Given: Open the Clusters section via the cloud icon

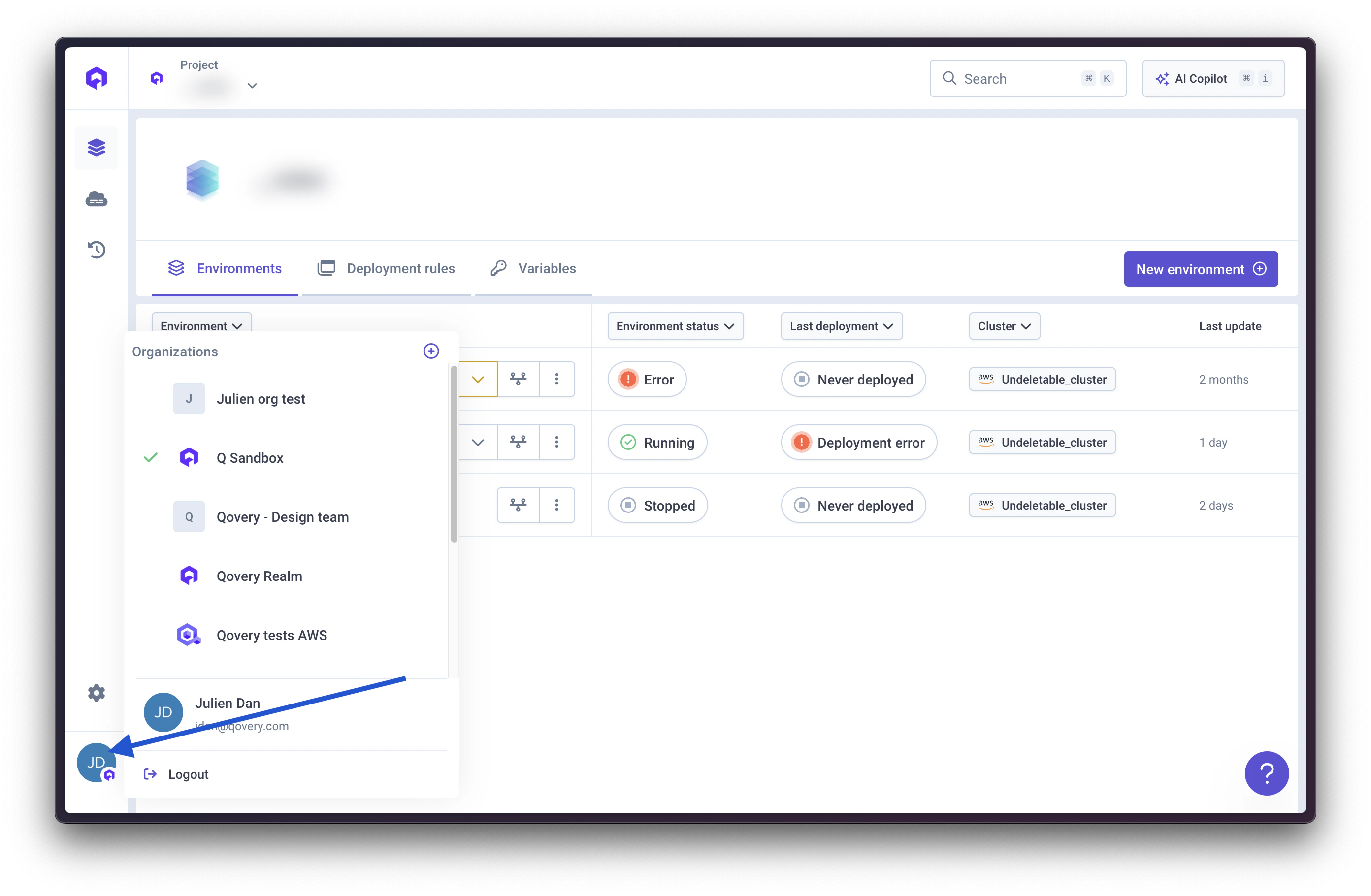Looking at the screenshot, I should [96, 199].
